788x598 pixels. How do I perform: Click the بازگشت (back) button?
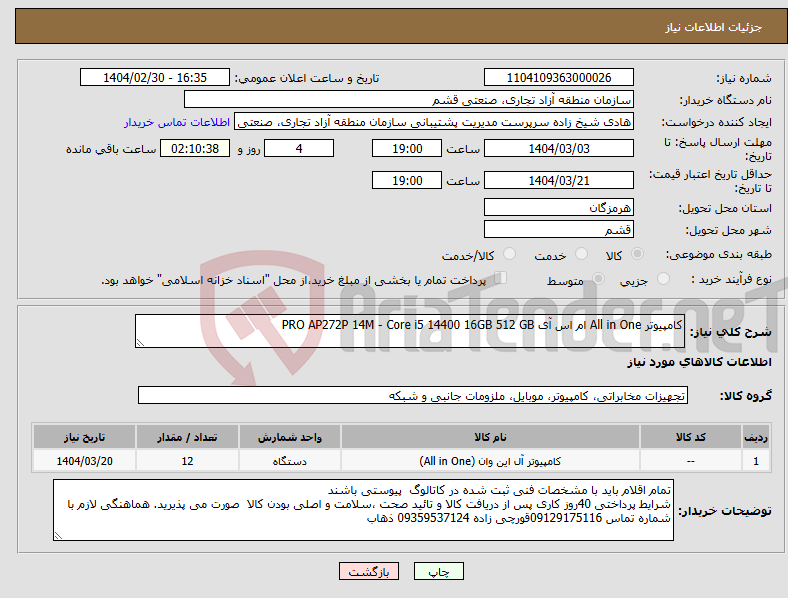coord(369,571)
